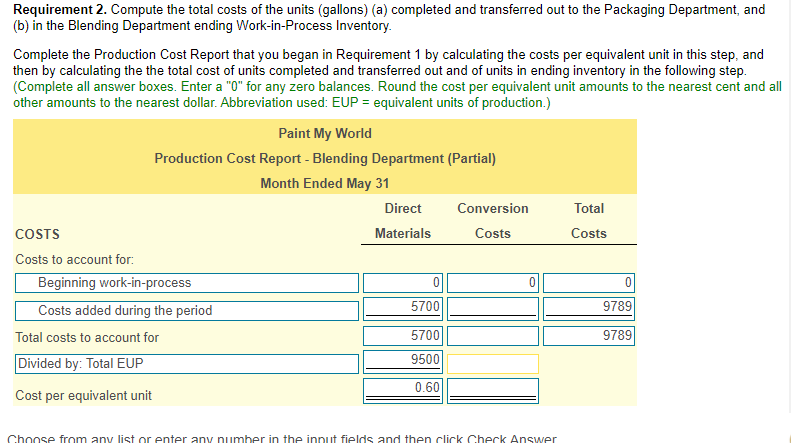791x443 pixels.
Task: Click the Production Cost Report heading
Action: point(325,158)
